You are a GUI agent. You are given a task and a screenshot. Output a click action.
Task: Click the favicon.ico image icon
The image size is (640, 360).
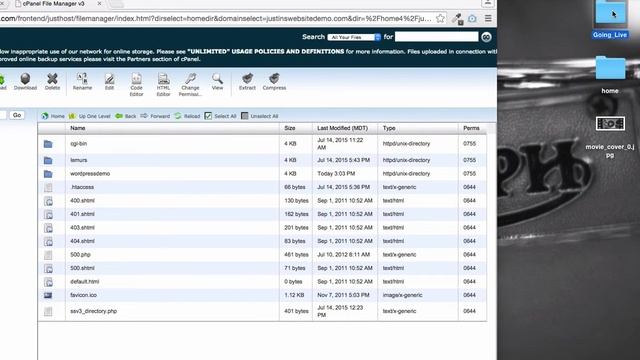tap(48, 295)
